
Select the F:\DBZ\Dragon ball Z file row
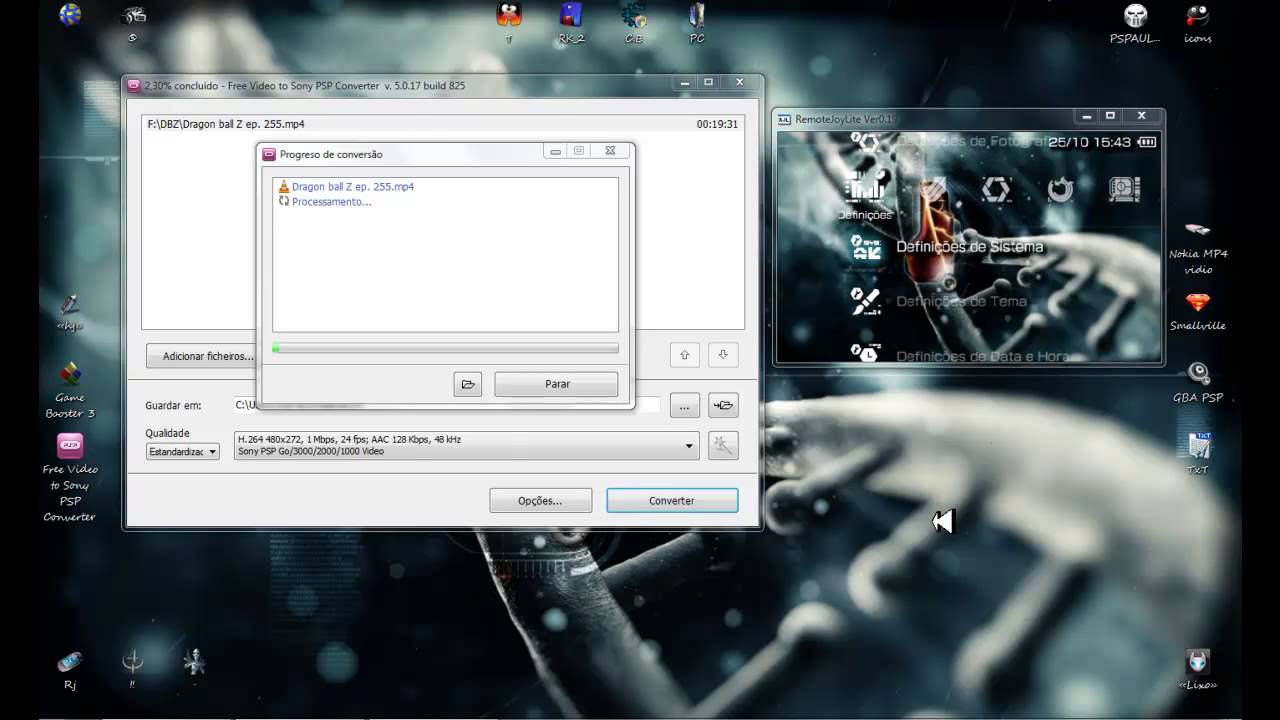(x=443, y=124)
